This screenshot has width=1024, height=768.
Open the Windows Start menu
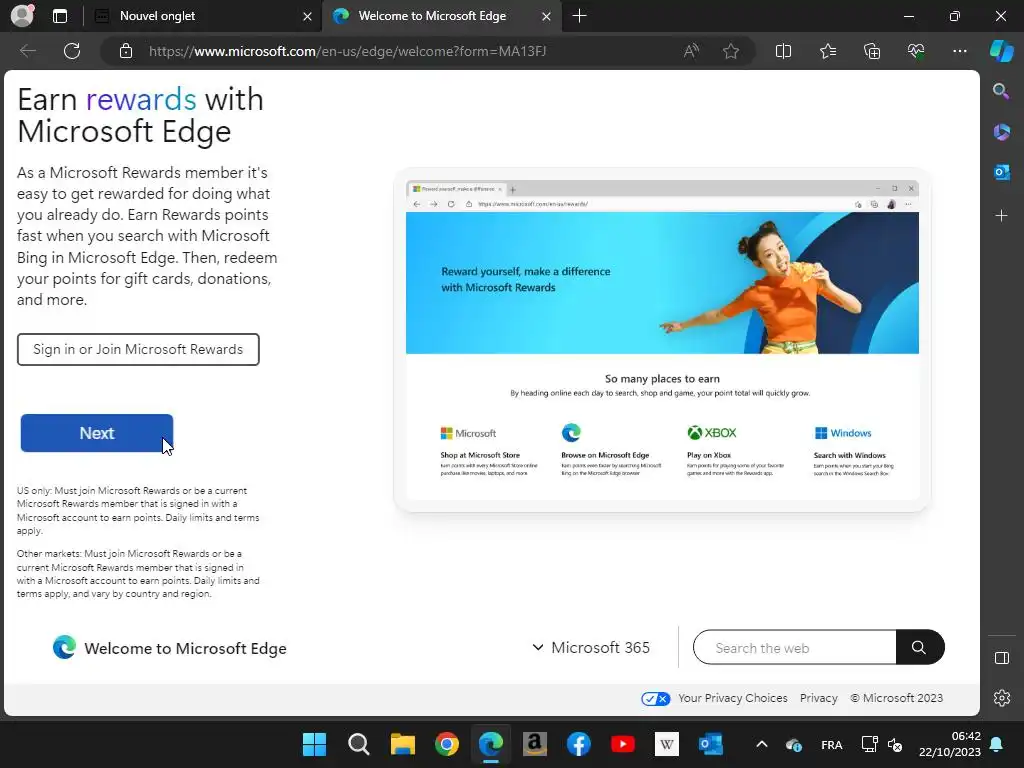coord(314,744)
